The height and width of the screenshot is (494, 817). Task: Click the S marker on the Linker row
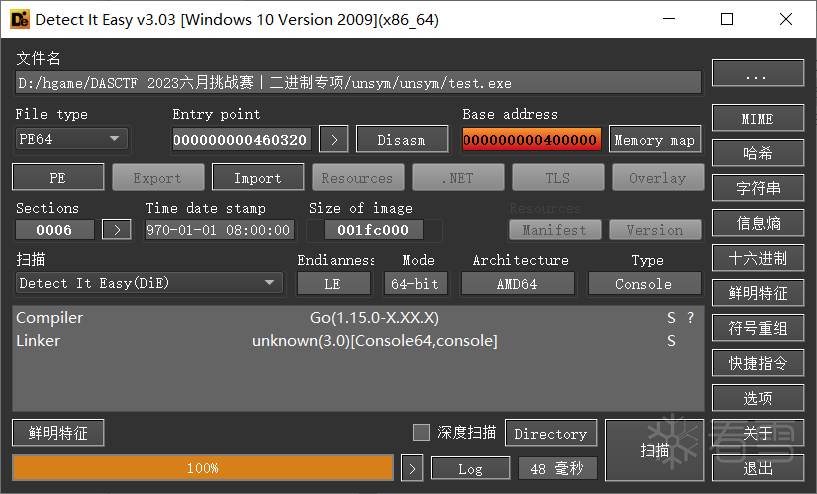pos(671,341)
